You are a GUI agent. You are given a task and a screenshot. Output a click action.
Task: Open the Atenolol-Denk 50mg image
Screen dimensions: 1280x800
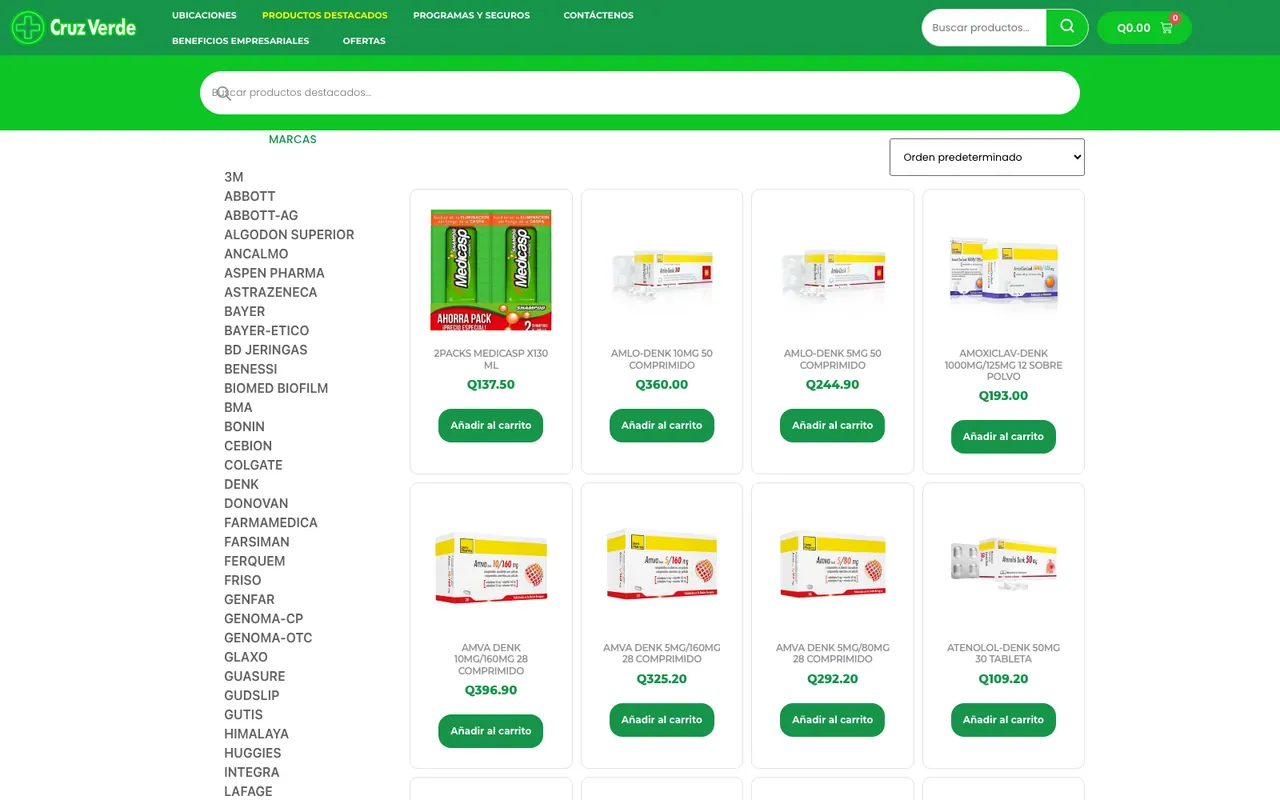tap(1003, 564)
